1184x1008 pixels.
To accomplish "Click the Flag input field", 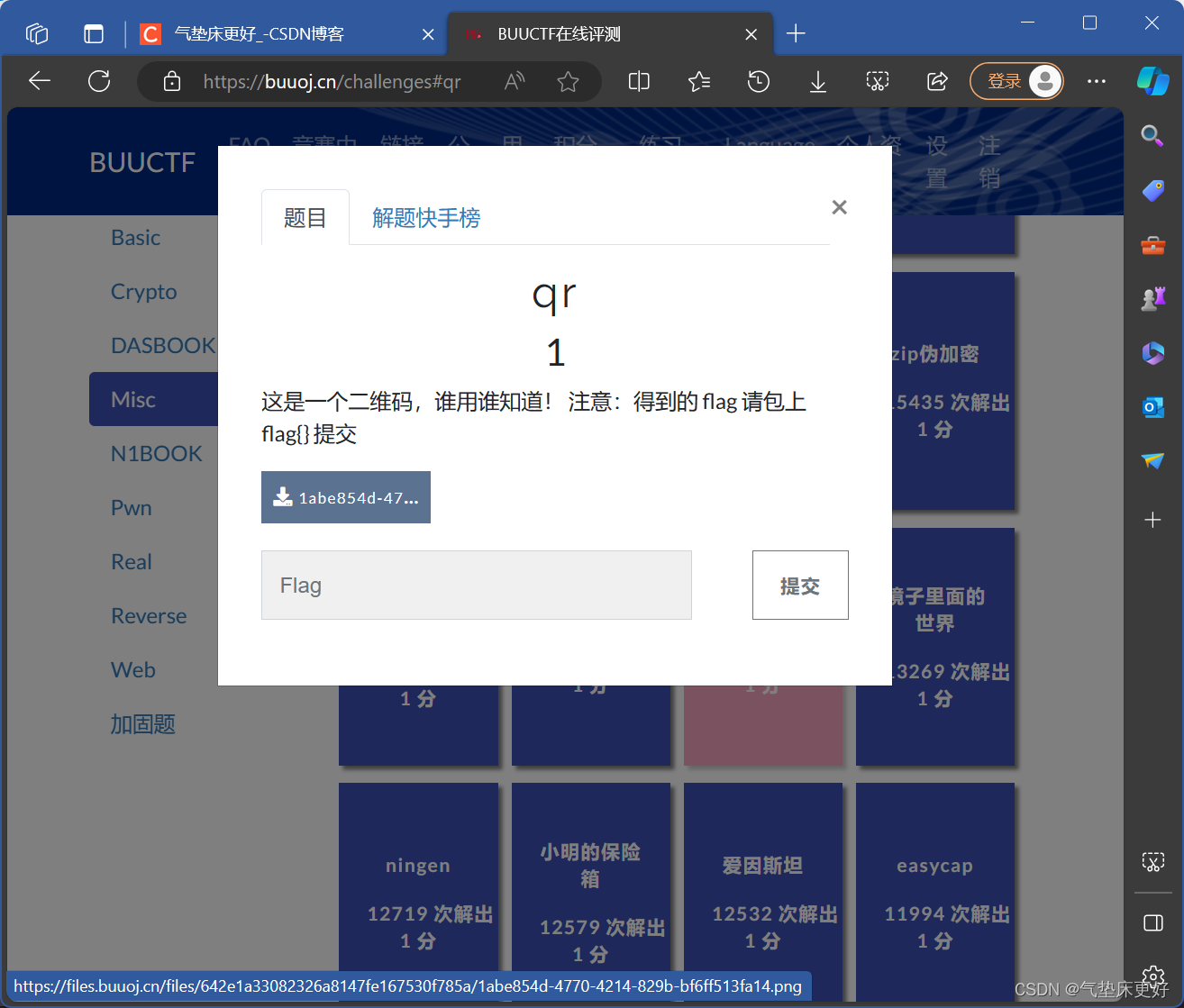I will click(476, 585).
